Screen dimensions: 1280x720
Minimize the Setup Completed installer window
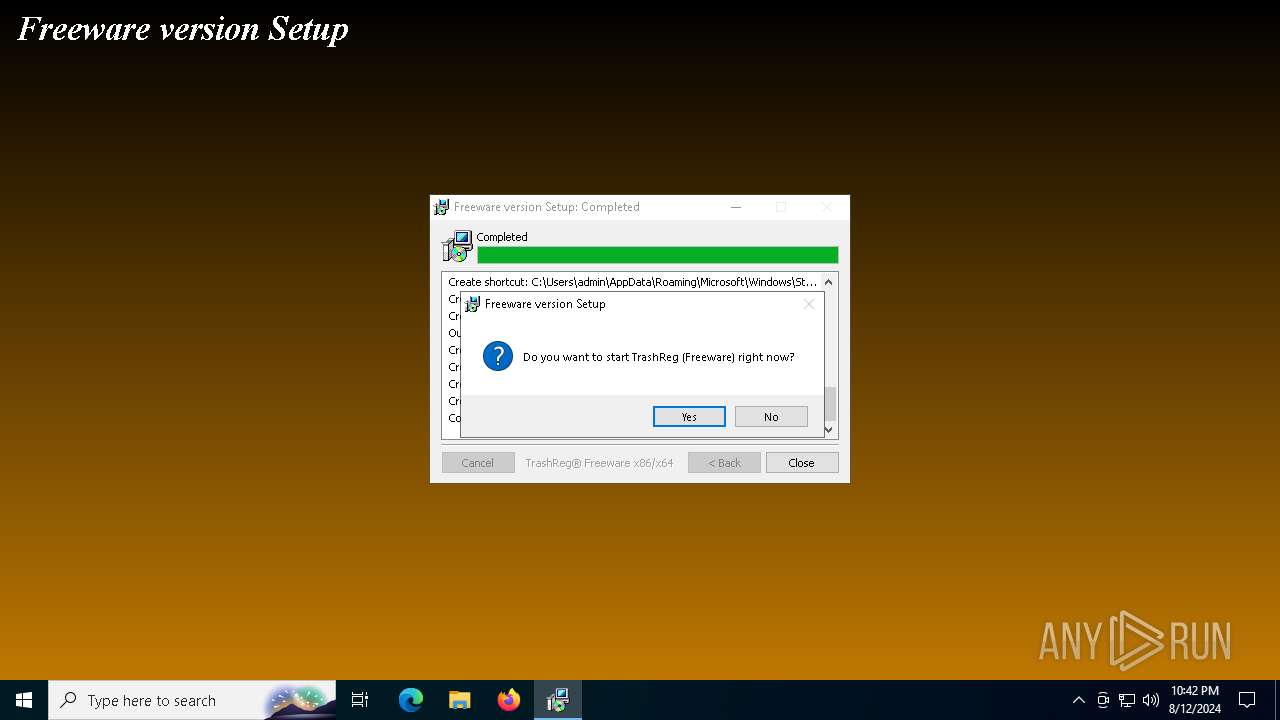[x=736, y=207]
